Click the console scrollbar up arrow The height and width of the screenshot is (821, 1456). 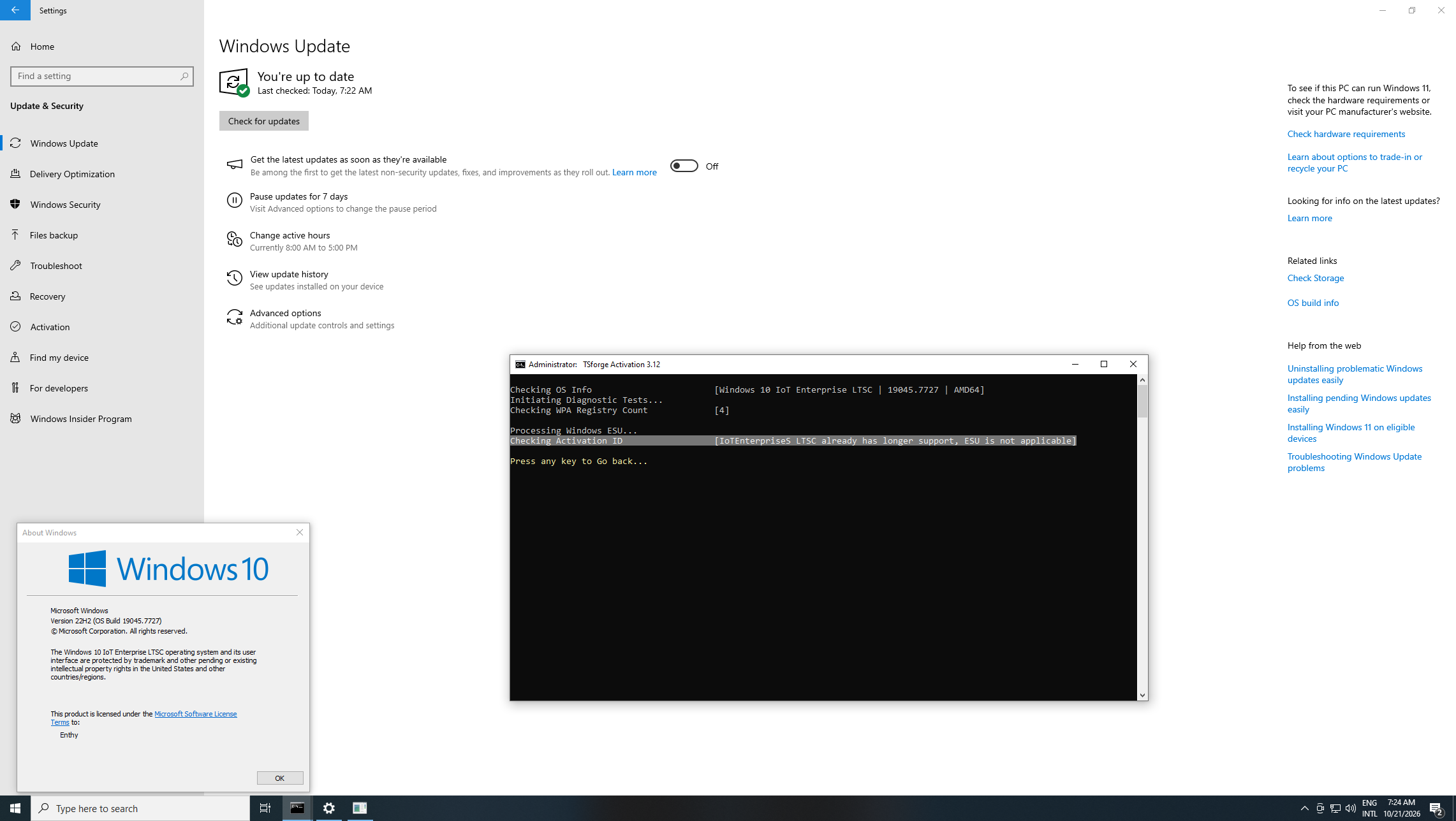tap(1142, 380)
